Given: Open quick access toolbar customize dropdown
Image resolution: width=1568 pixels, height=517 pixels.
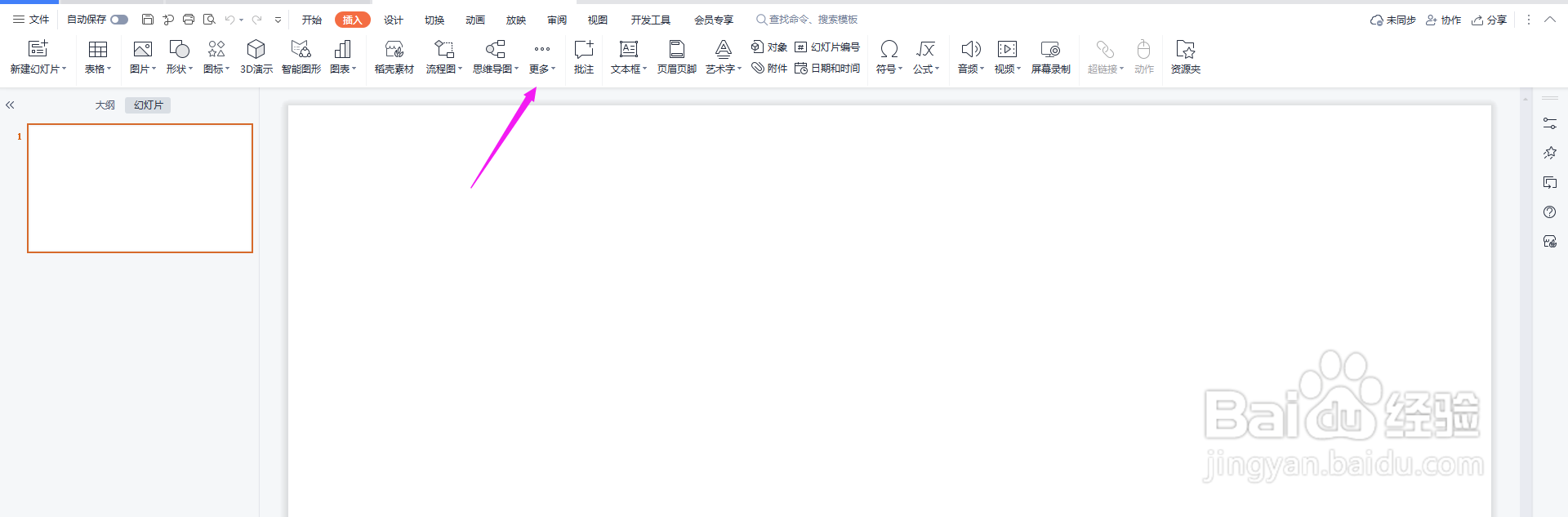Looking at the screenshot, I should point(278,20).
